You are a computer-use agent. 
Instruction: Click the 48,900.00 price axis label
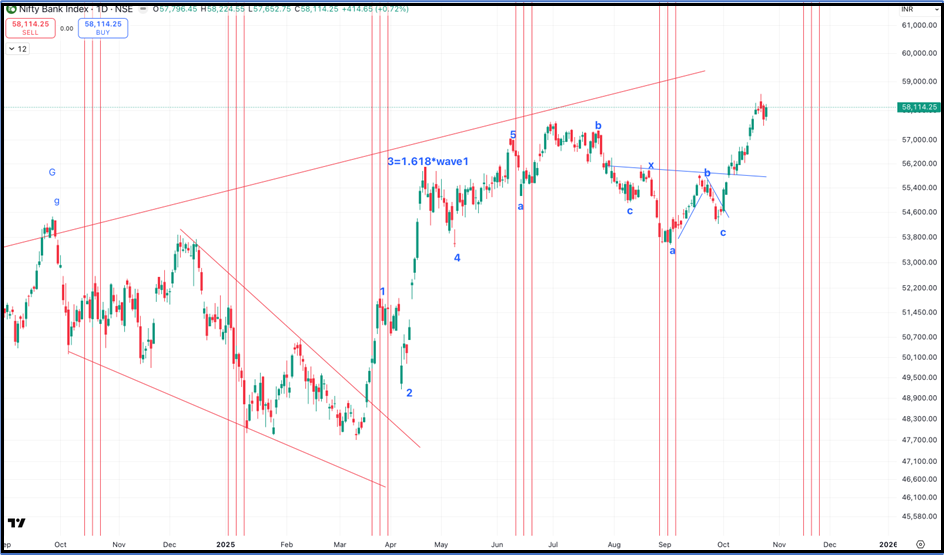(921, 398)
